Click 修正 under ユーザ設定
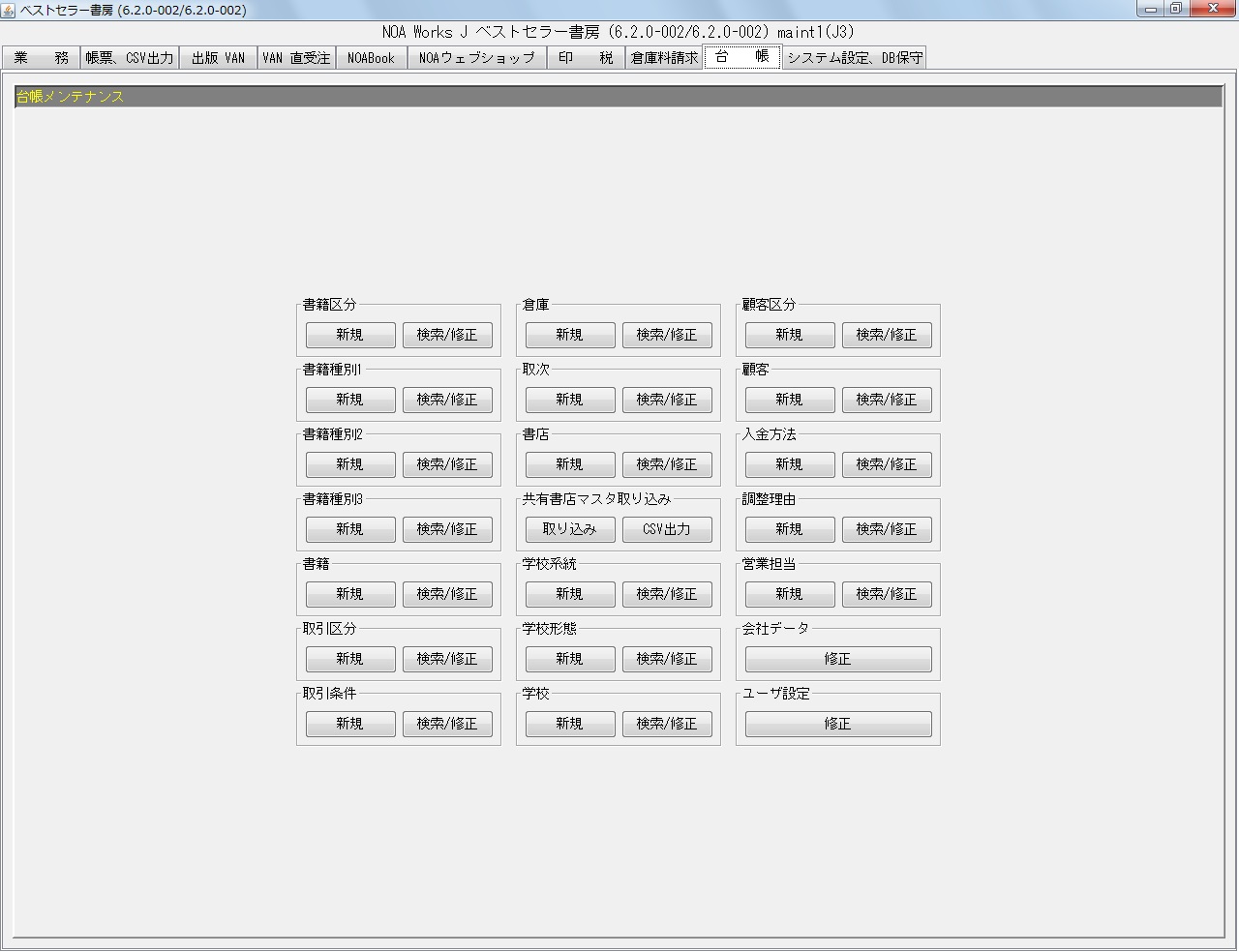Image resolution: width=1239 pixels, height=952 pixels. coord(838,724)
